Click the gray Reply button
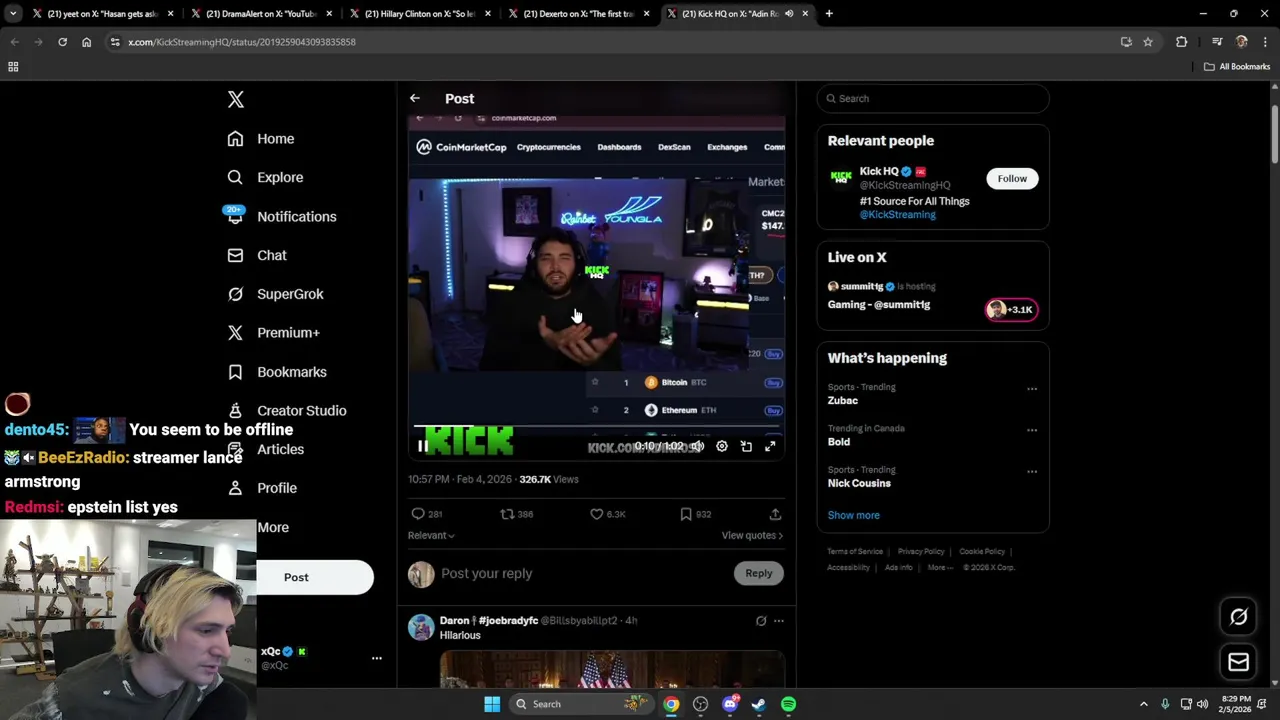Viewport: 1280px width, 720px height. coord(759,574)
